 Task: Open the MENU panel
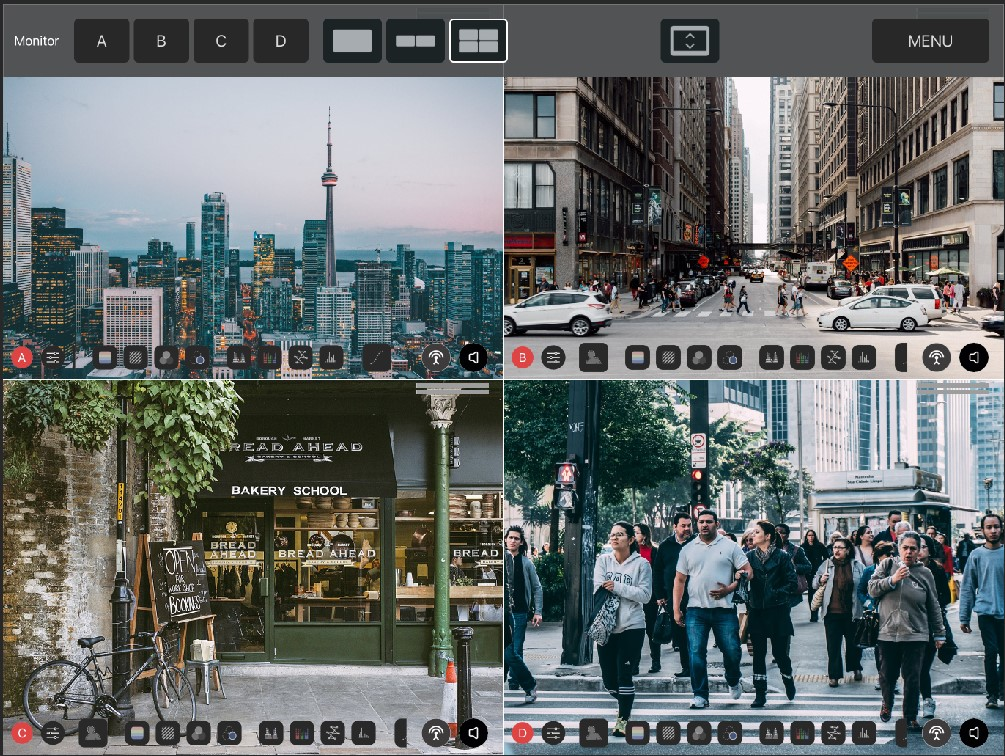930,41
